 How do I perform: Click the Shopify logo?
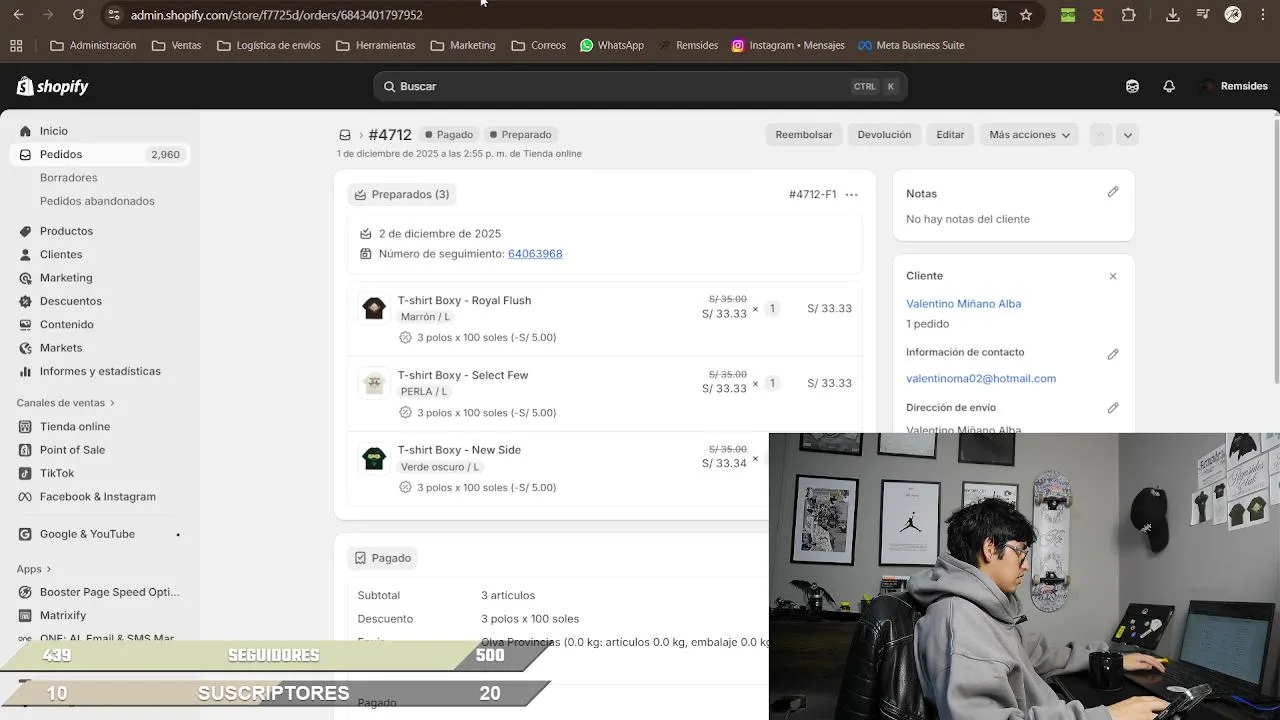[x=53, y=87]
